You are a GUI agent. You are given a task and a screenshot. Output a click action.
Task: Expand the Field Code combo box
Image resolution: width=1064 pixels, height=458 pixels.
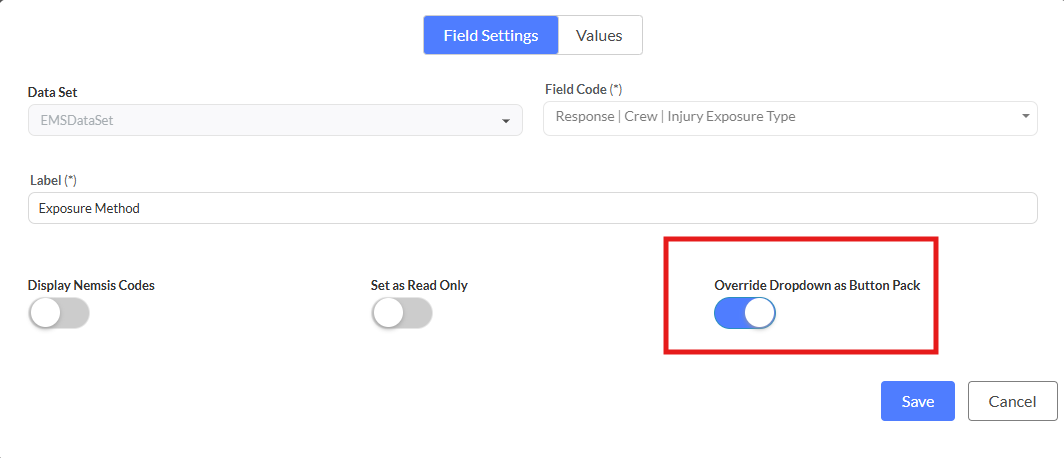click(x=780, y=116)
